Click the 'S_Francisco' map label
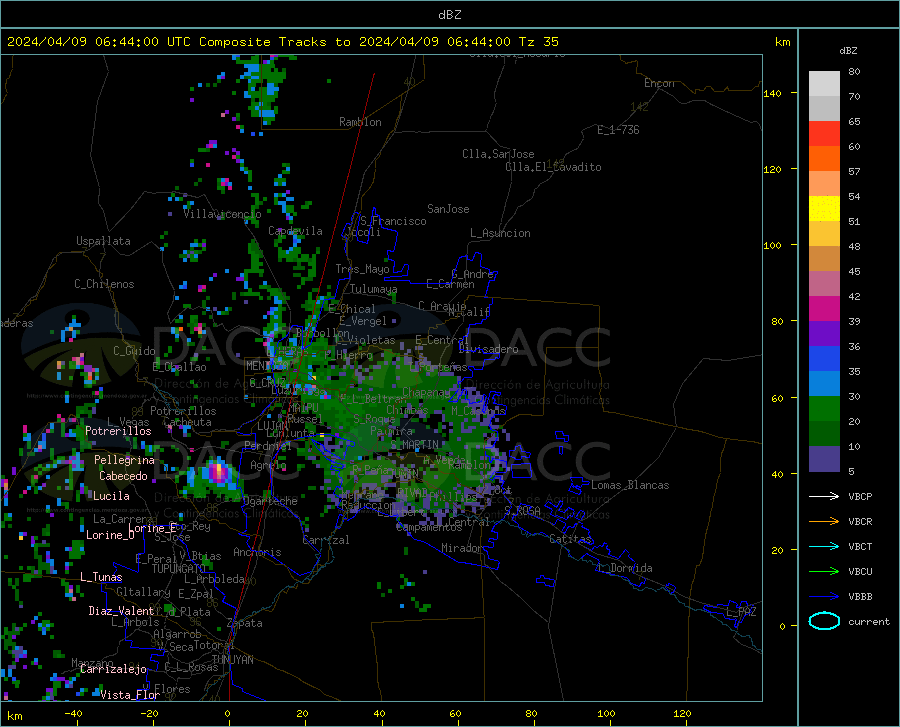 (393, 221)
